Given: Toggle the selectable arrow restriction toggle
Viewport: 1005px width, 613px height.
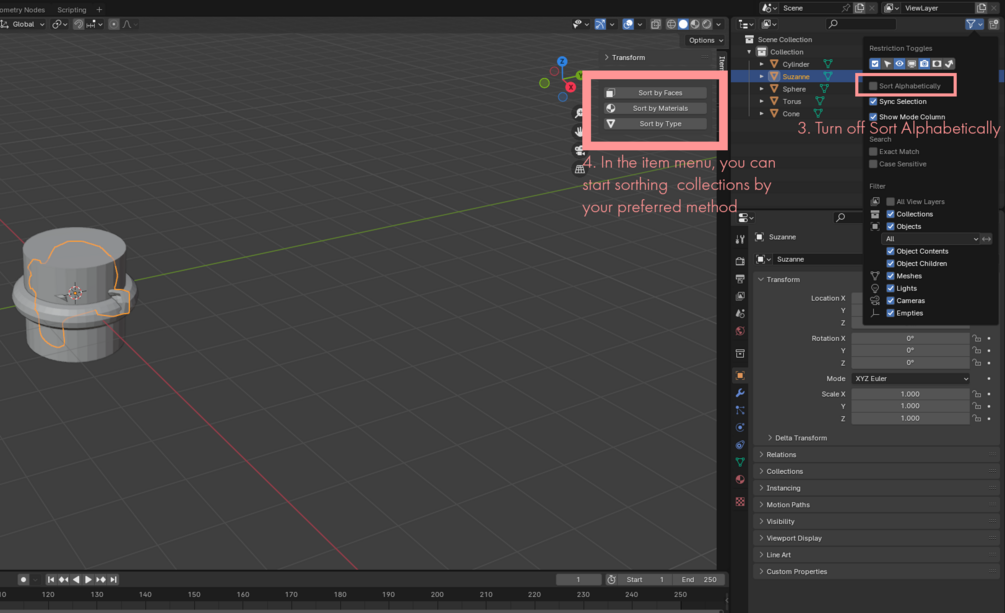Looking at the screenshot, I should click(x=887, y=63).
